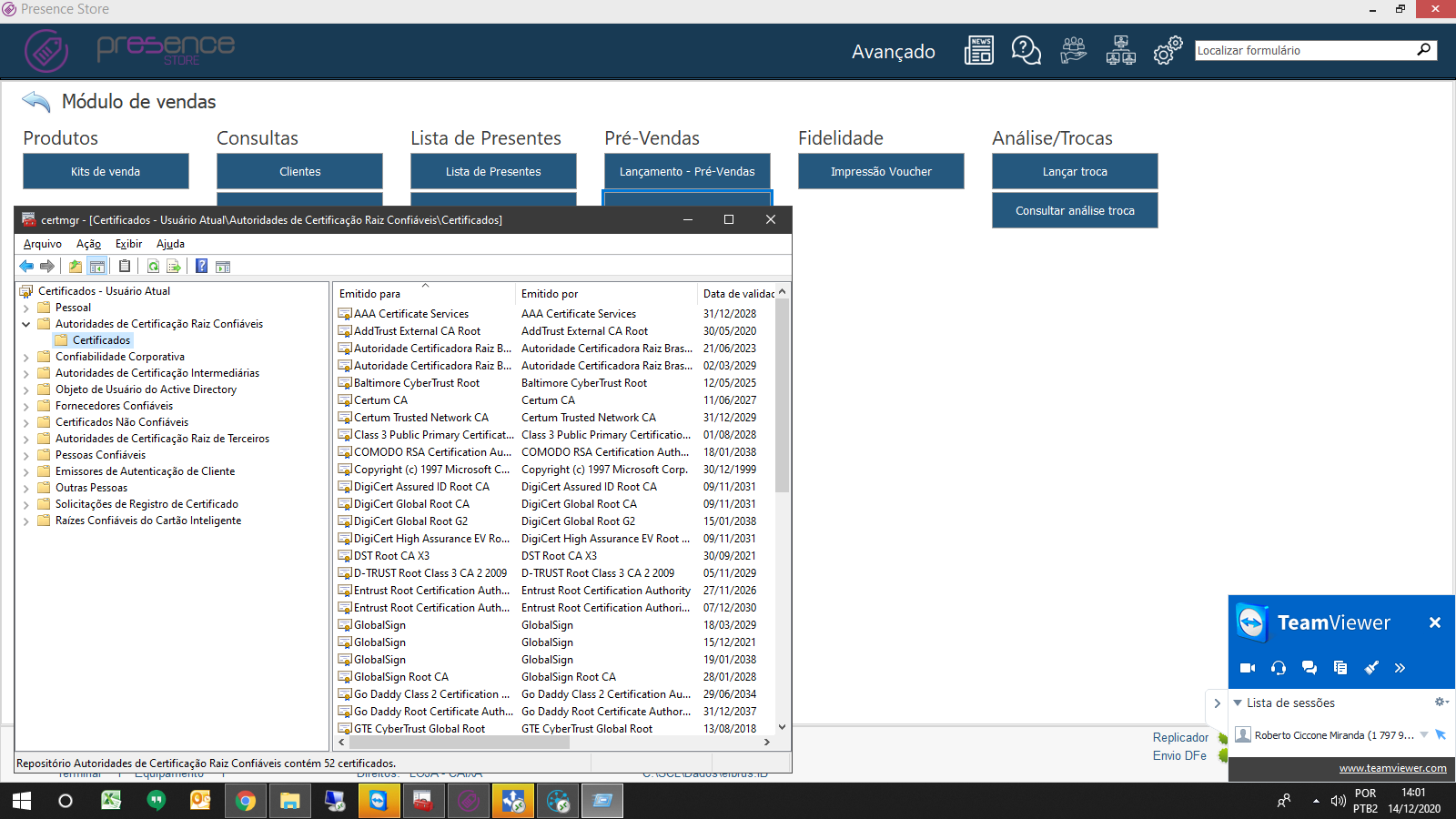
Task: Collapse Lista de sessões in TeamViewer
Action: coord(1238,703)
